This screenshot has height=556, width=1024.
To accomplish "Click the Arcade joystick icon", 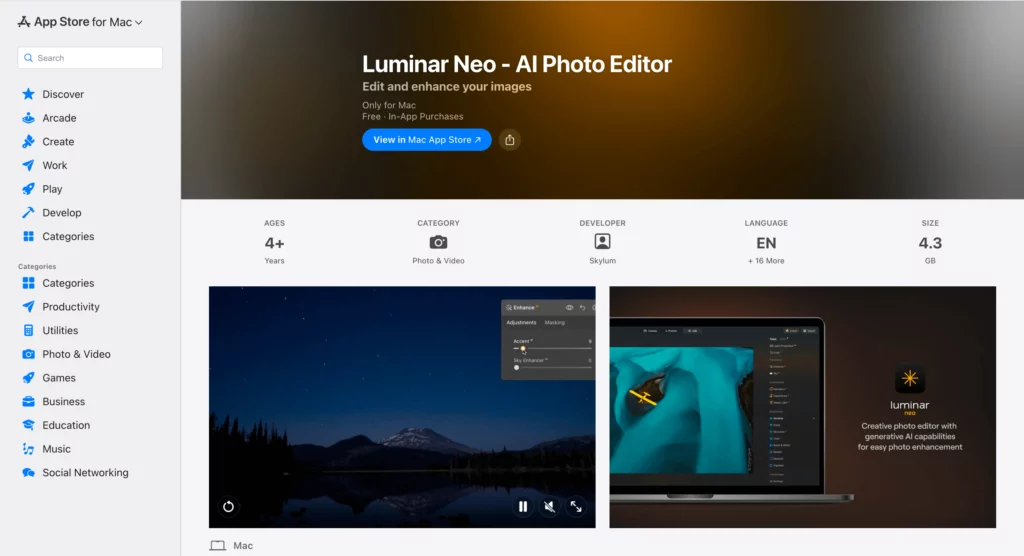I will [28, 118].
